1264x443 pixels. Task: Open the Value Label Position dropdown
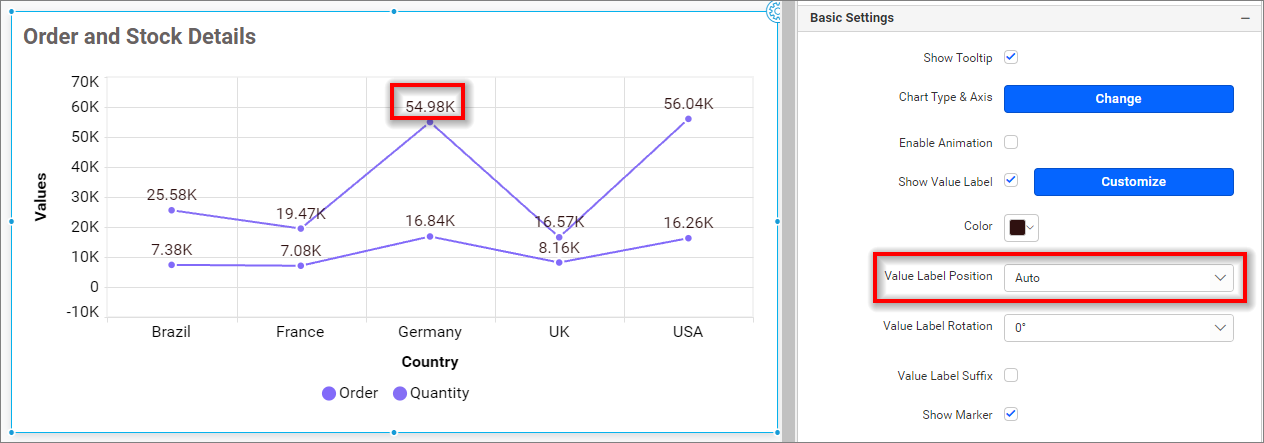tap(1118, 278)
